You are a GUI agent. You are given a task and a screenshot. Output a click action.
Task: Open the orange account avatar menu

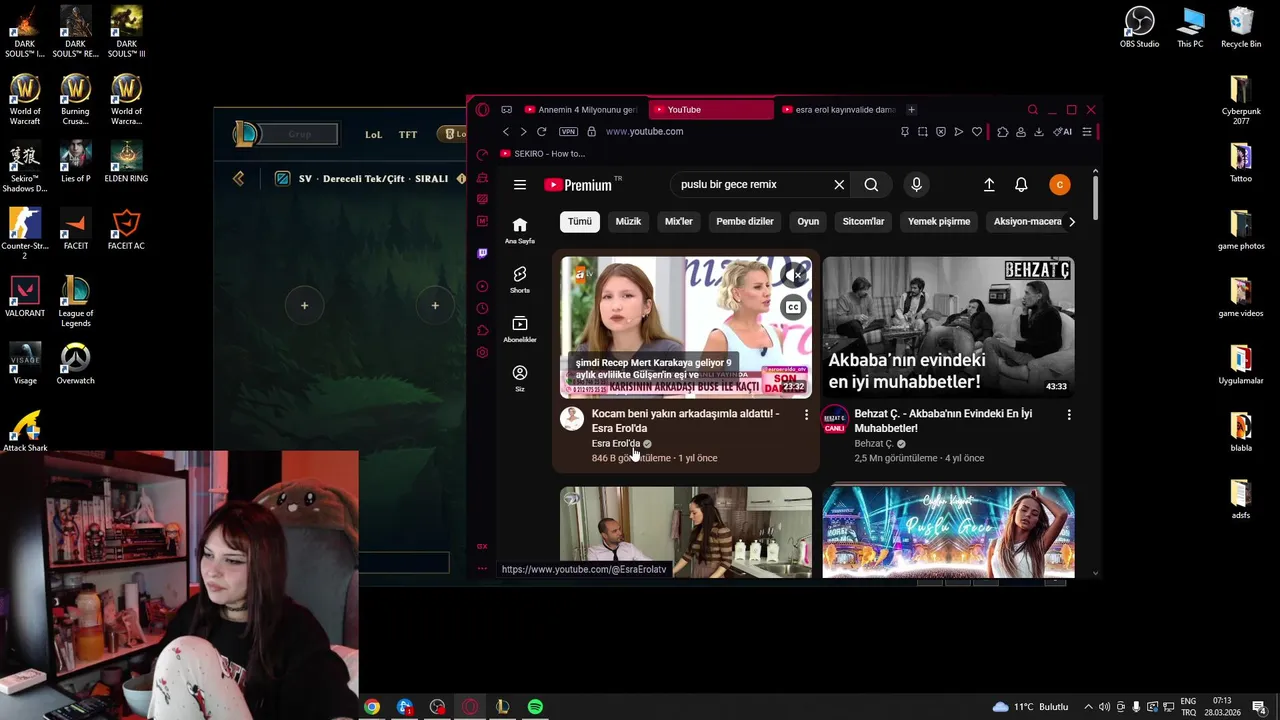point(1060,185)
